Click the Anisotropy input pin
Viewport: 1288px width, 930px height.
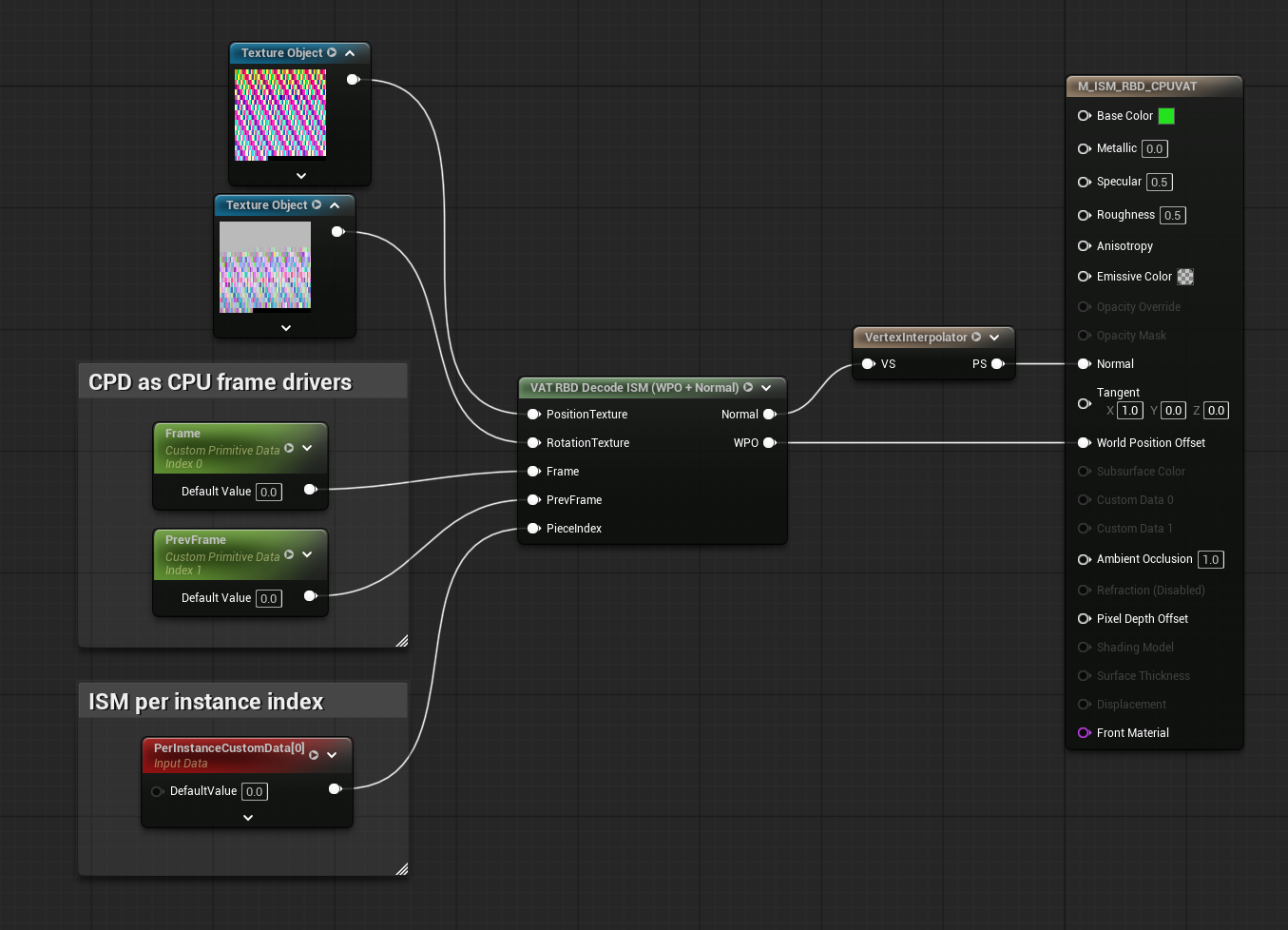click(1084, 246)
